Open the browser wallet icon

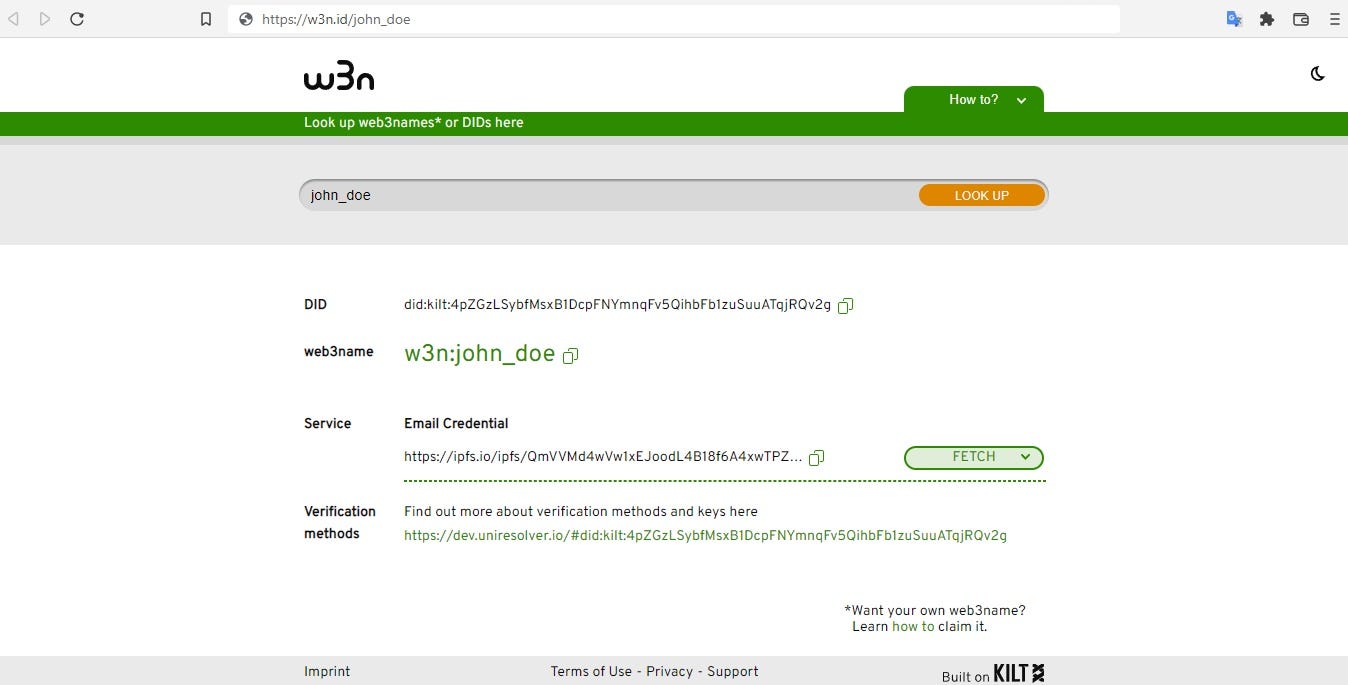pos(1301,19)
